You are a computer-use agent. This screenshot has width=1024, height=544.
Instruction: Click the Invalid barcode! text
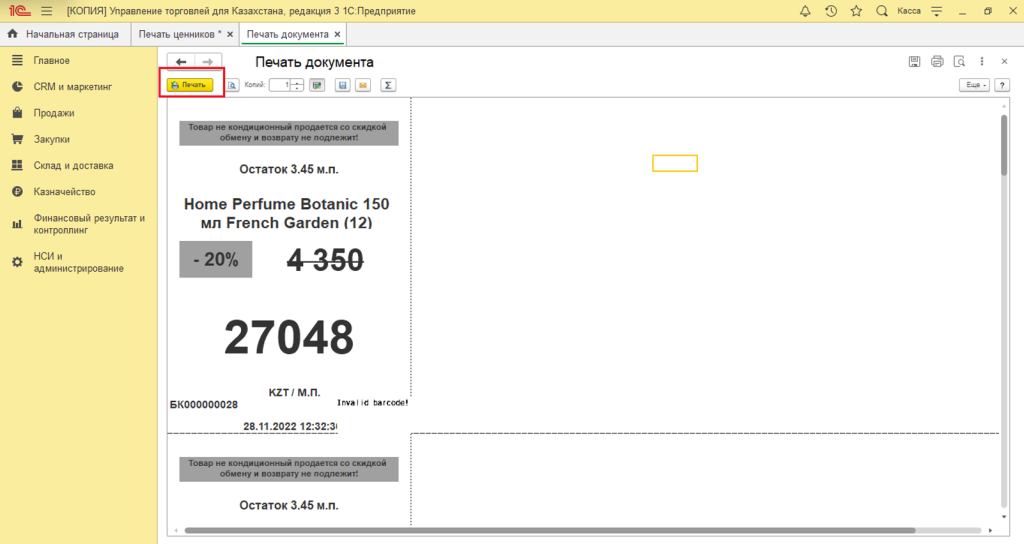point(372,403)
